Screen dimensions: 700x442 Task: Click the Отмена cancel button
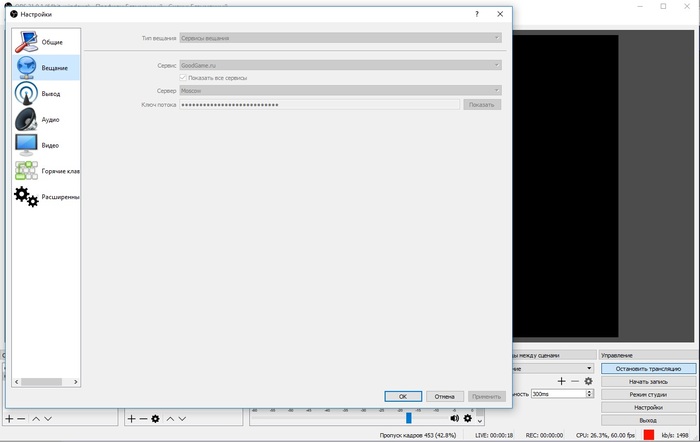(x=444, y=396)
